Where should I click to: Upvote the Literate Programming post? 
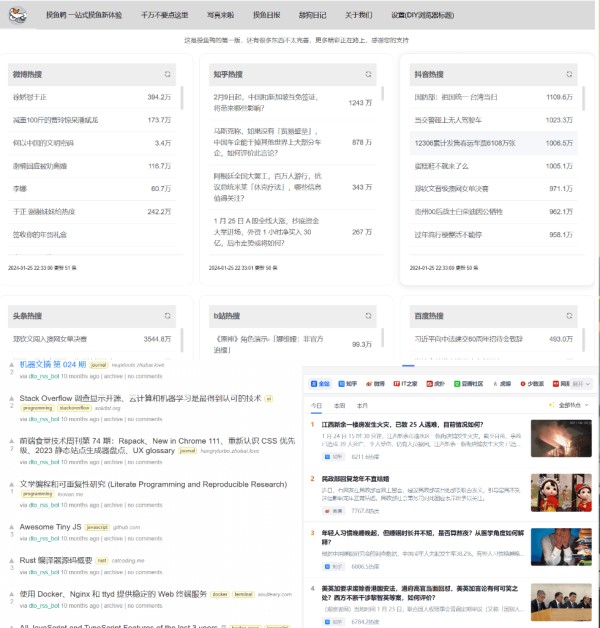pyautogui.click(x=12, y=484)
